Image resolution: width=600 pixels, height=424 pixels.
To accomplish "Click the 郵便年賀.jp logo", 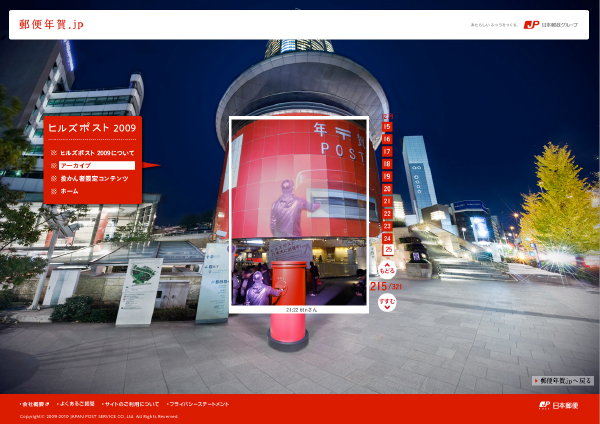I will click(51, 24).
